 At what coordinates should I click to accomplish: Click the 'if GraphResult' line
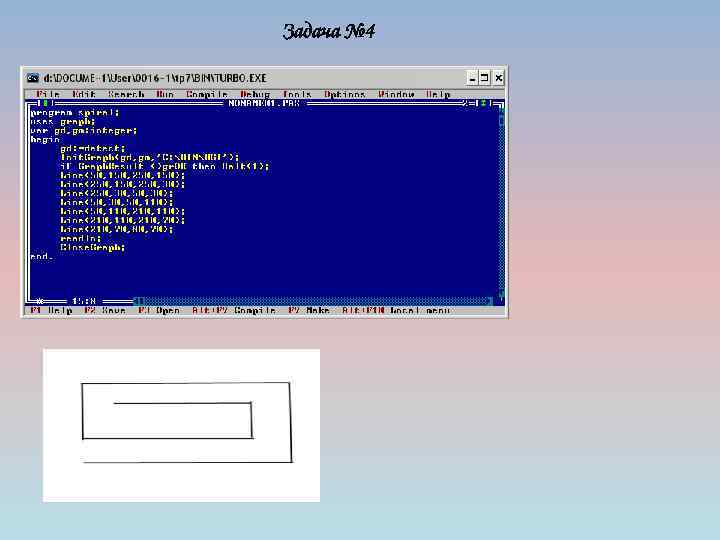point(165,166)
